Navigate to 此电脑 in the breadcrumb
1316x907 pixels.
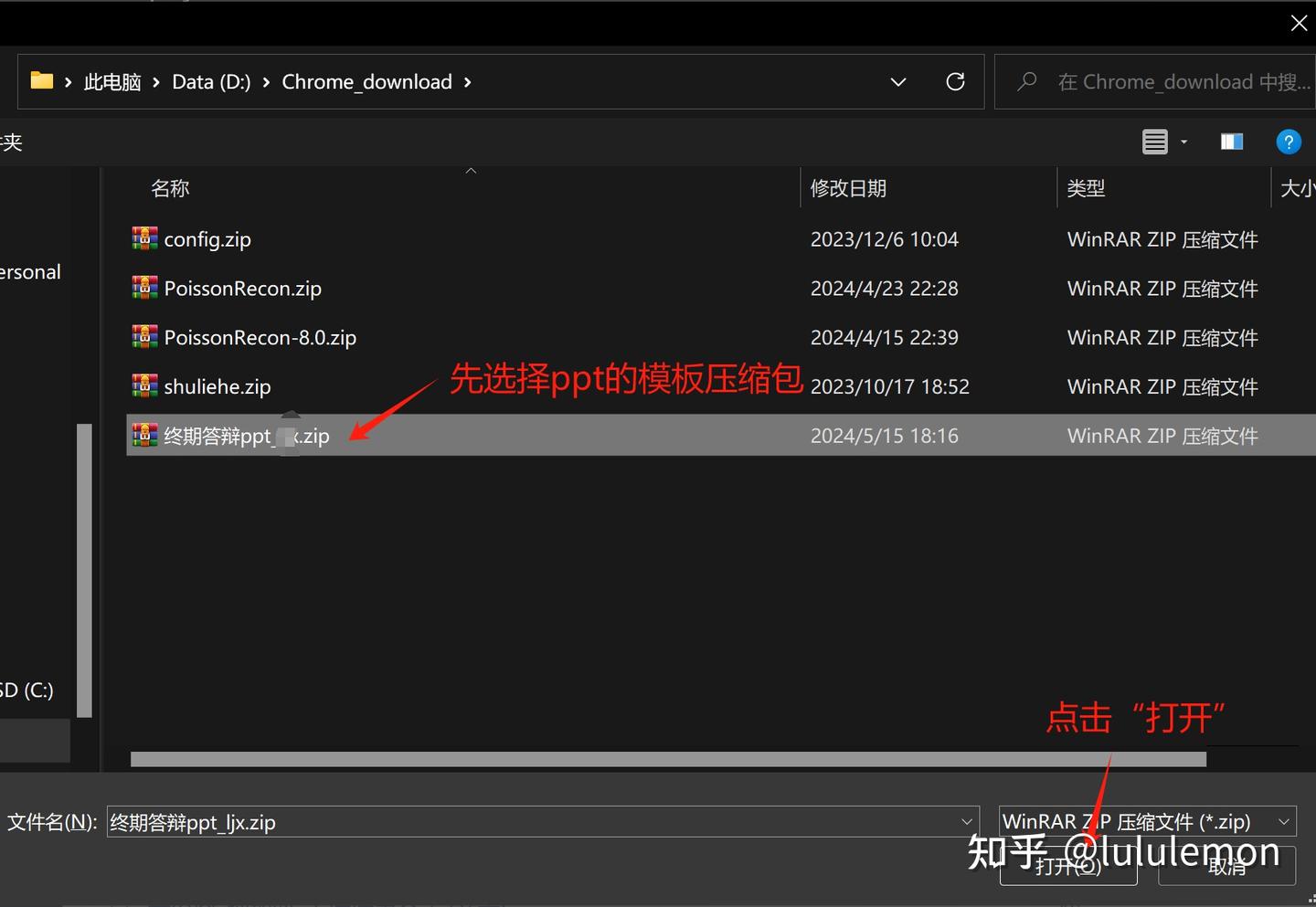[x=111, y=81]
